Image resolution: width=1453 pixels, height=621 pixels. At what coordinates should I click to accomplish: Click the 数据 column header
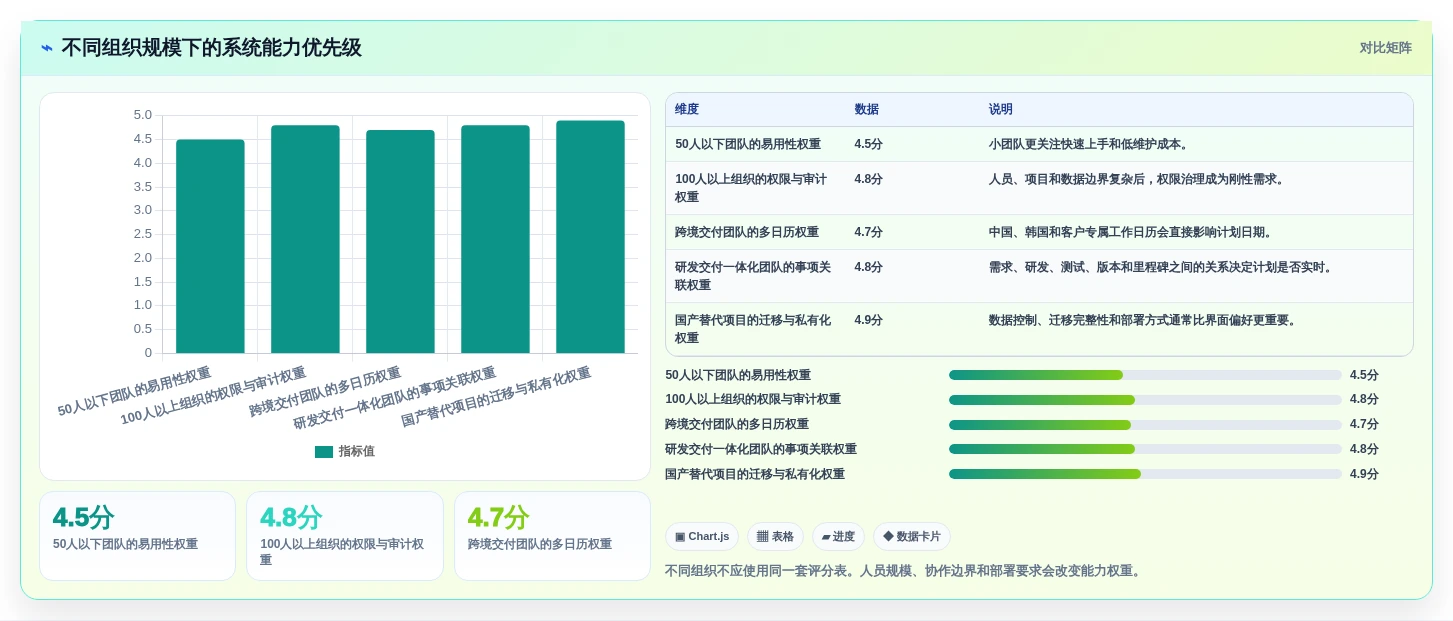(867, 110)
